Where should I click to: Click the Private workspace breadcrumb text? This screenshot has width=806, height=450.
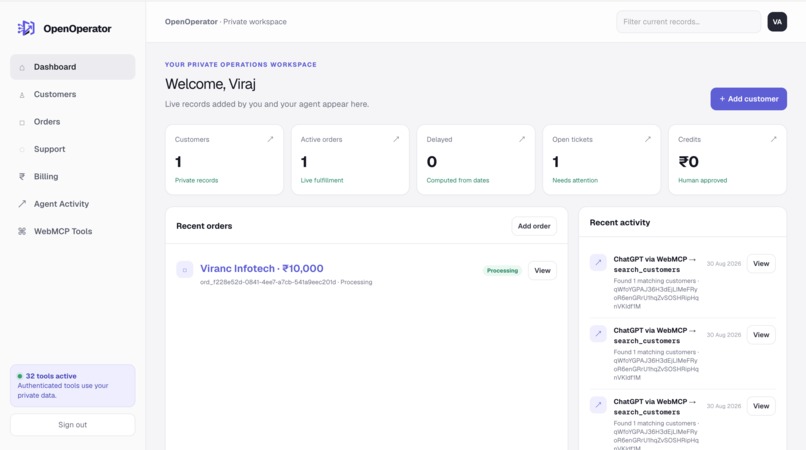[x=255, y=22]
